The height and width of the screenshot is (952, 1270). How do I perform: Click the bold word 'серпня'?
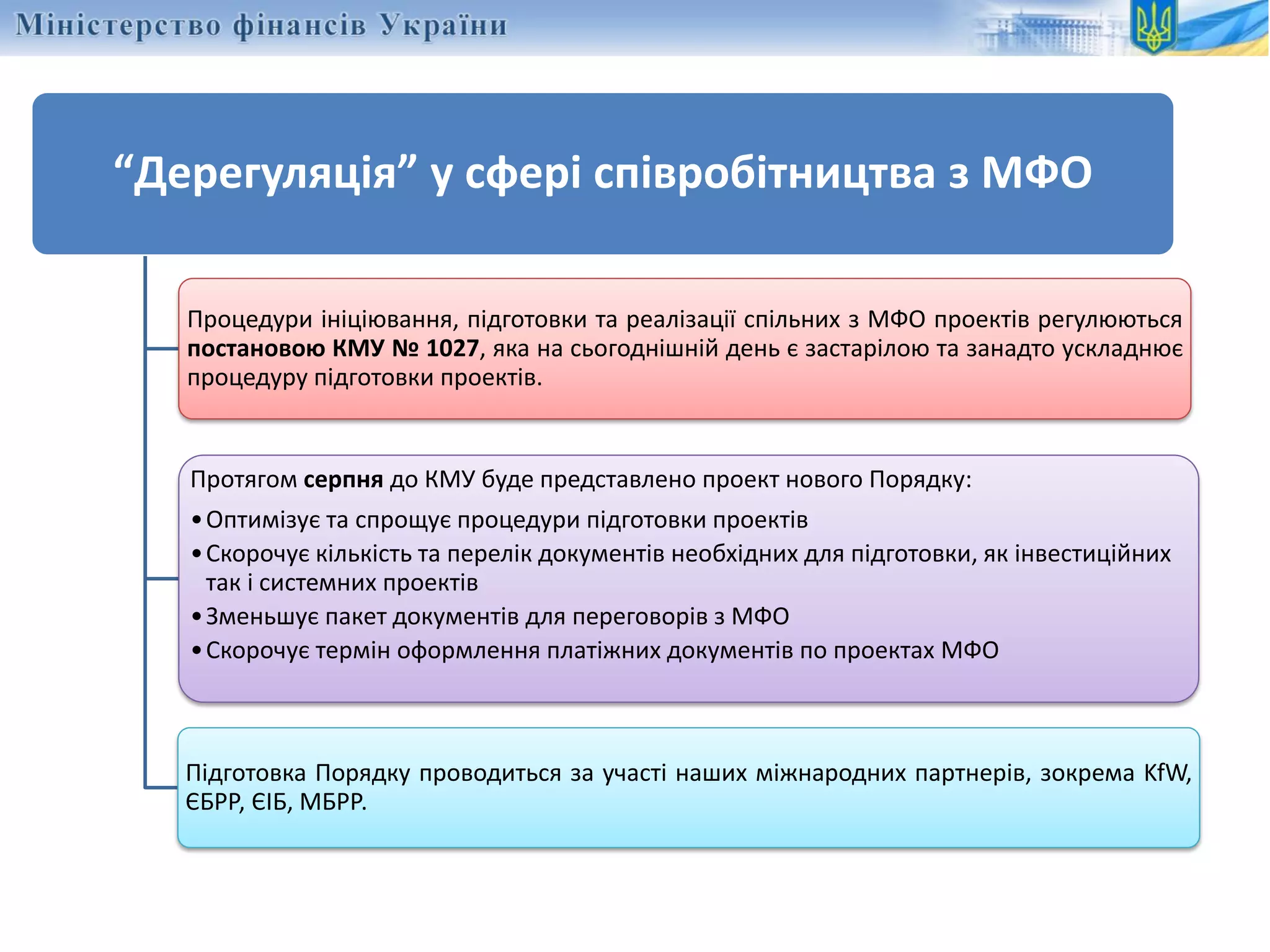click(x=344, y=480)
